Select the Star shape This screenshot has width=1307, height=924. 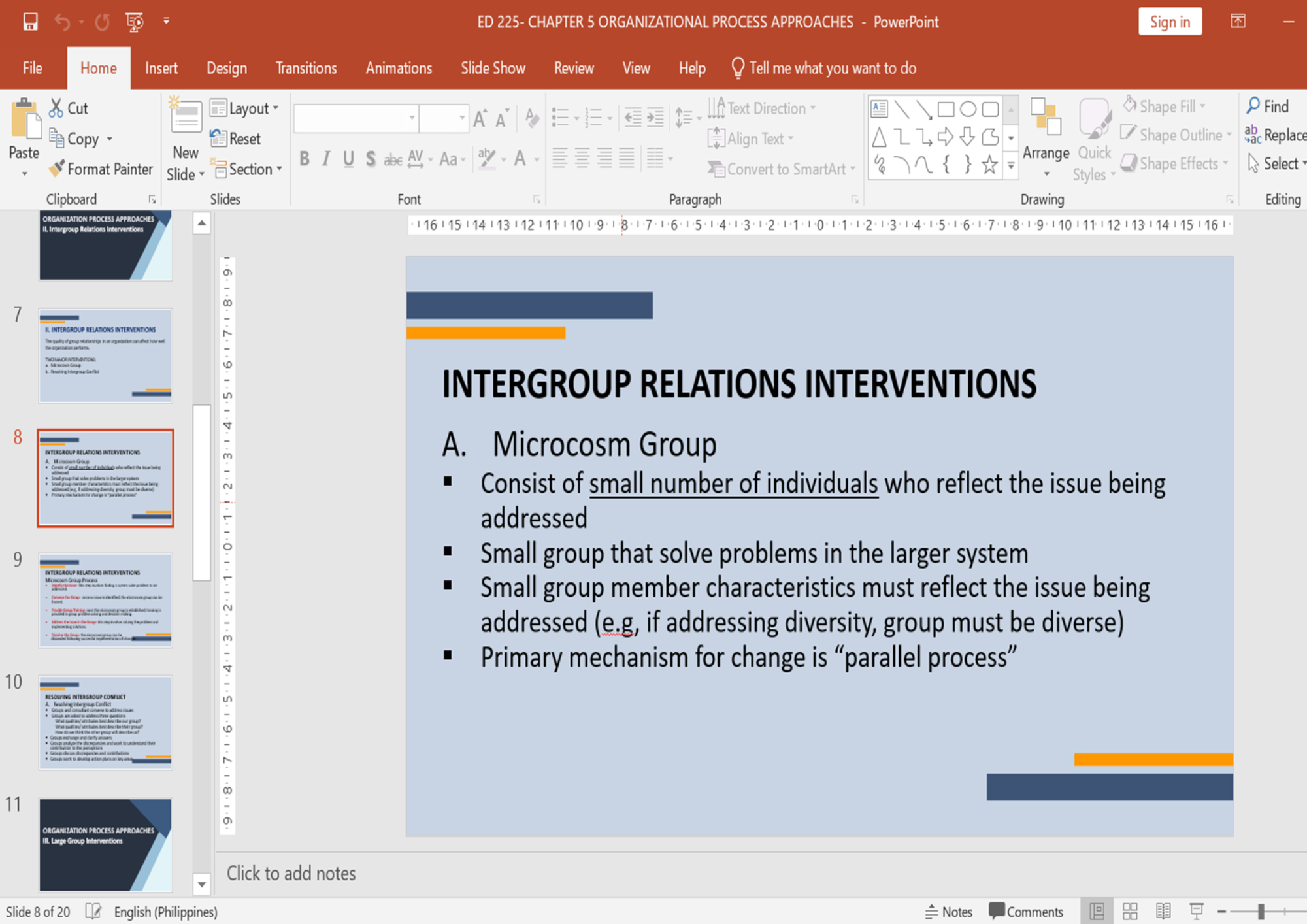pyautogui.click(x=990, y=165)
